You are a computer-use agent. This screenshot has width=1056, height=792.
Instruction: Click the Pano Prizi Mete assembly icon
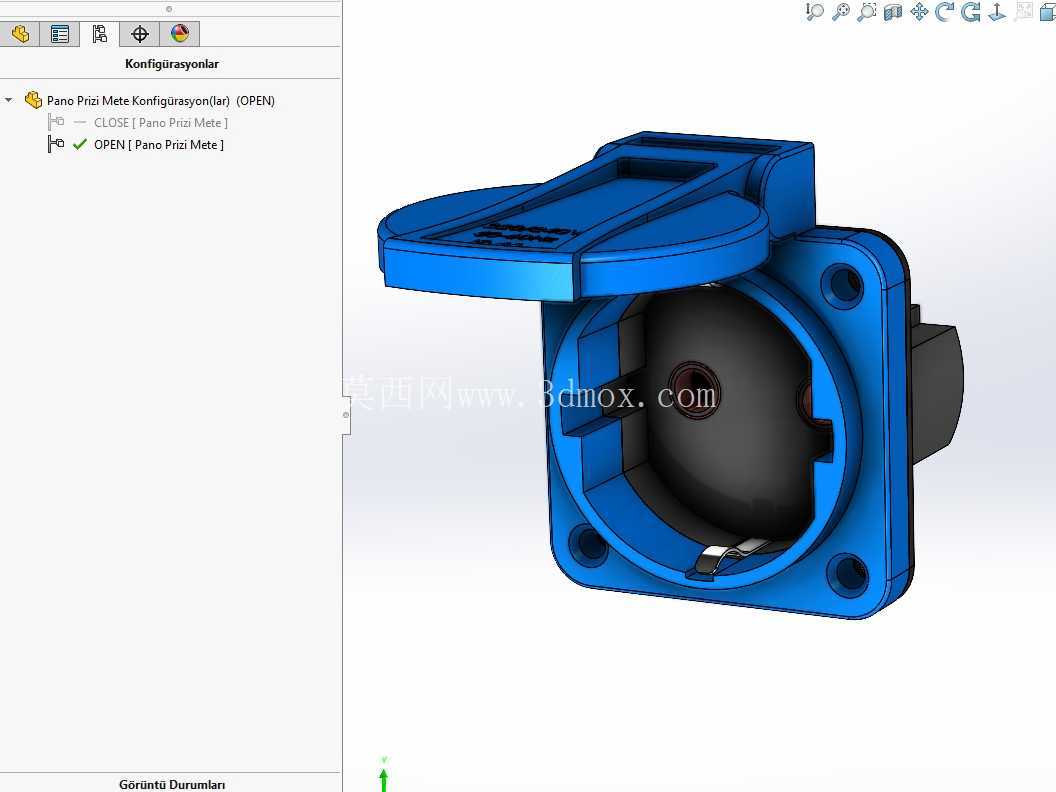[x=33, y=100]
